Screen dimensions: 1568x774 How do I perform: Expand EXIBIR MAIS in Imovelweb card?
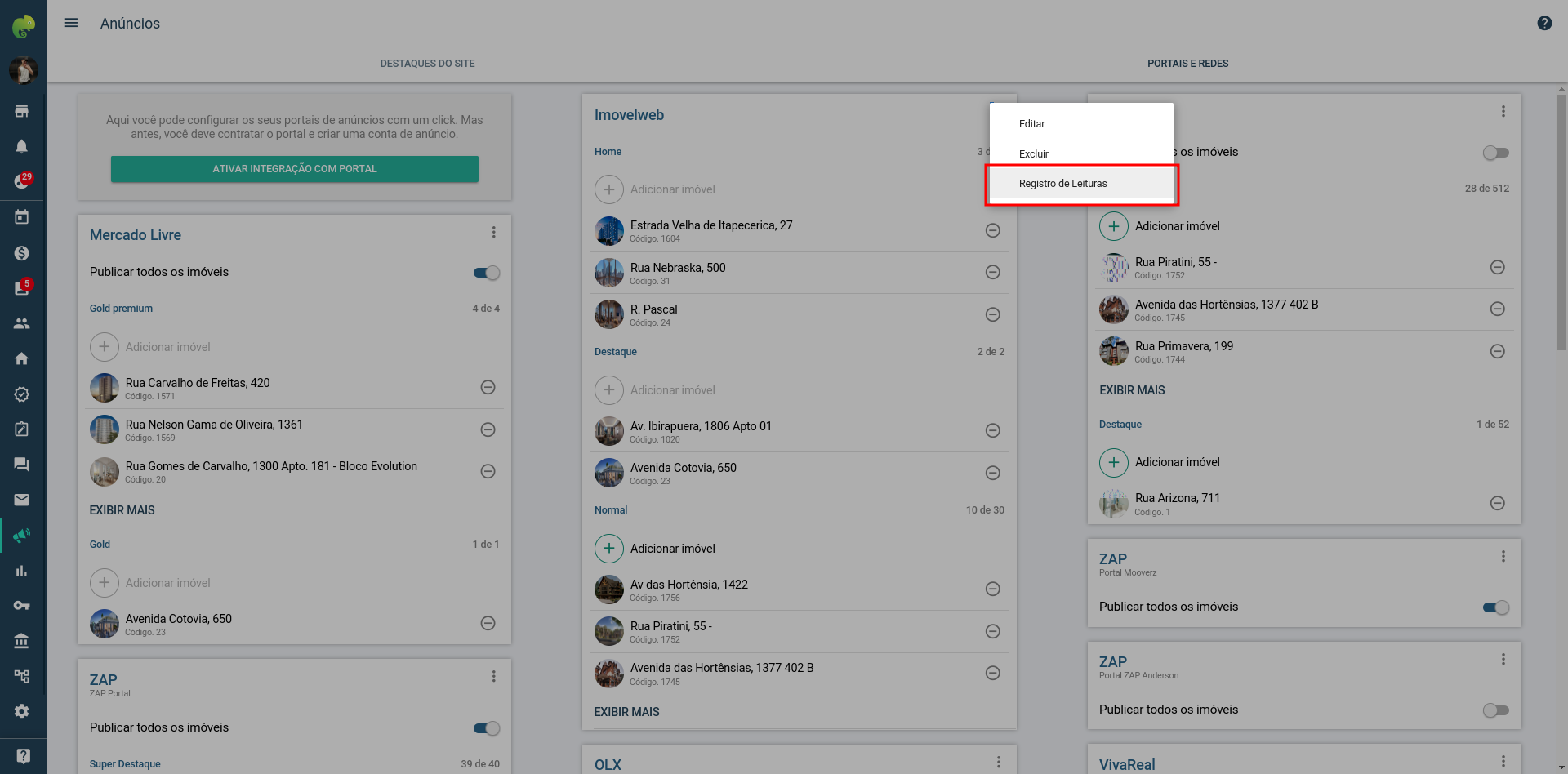[x=626, y=712]
